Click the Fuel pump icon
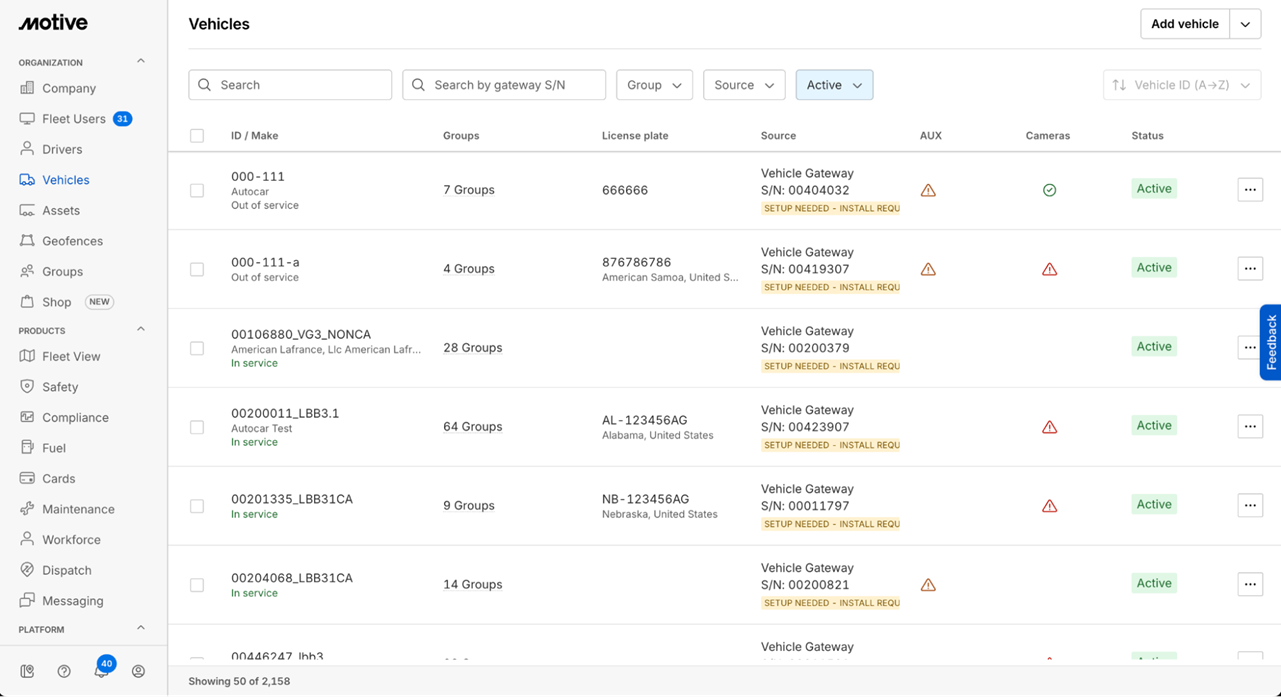 (27, 448)
